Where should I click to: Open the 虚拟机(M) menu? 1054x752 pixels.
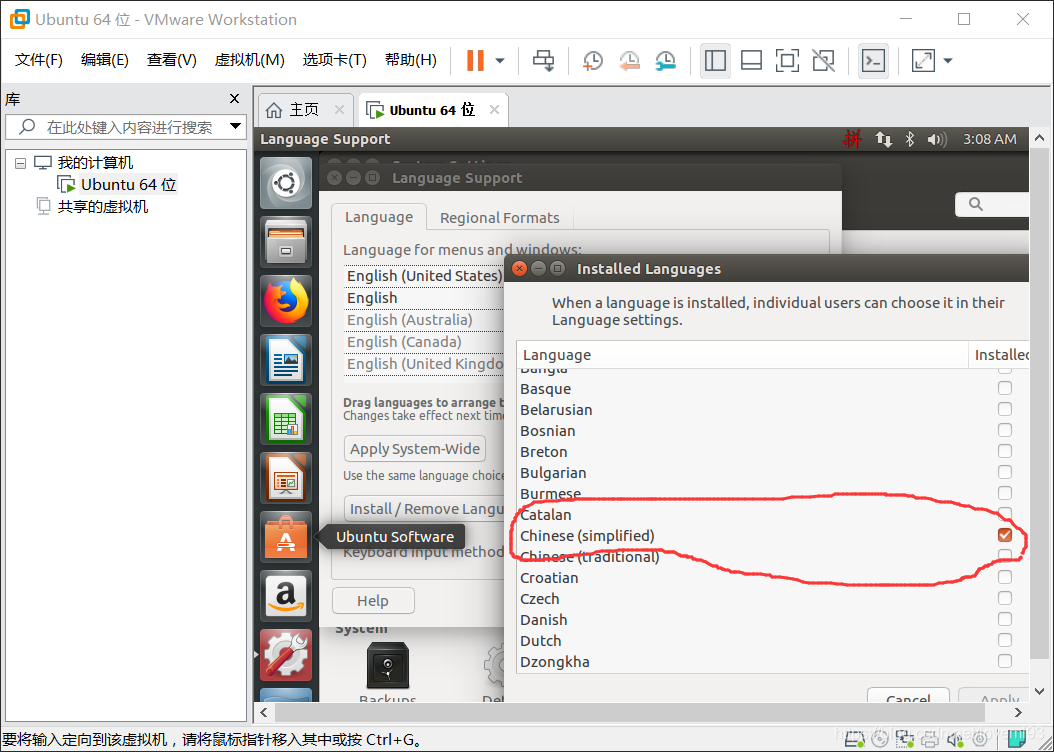click(249, 60)
